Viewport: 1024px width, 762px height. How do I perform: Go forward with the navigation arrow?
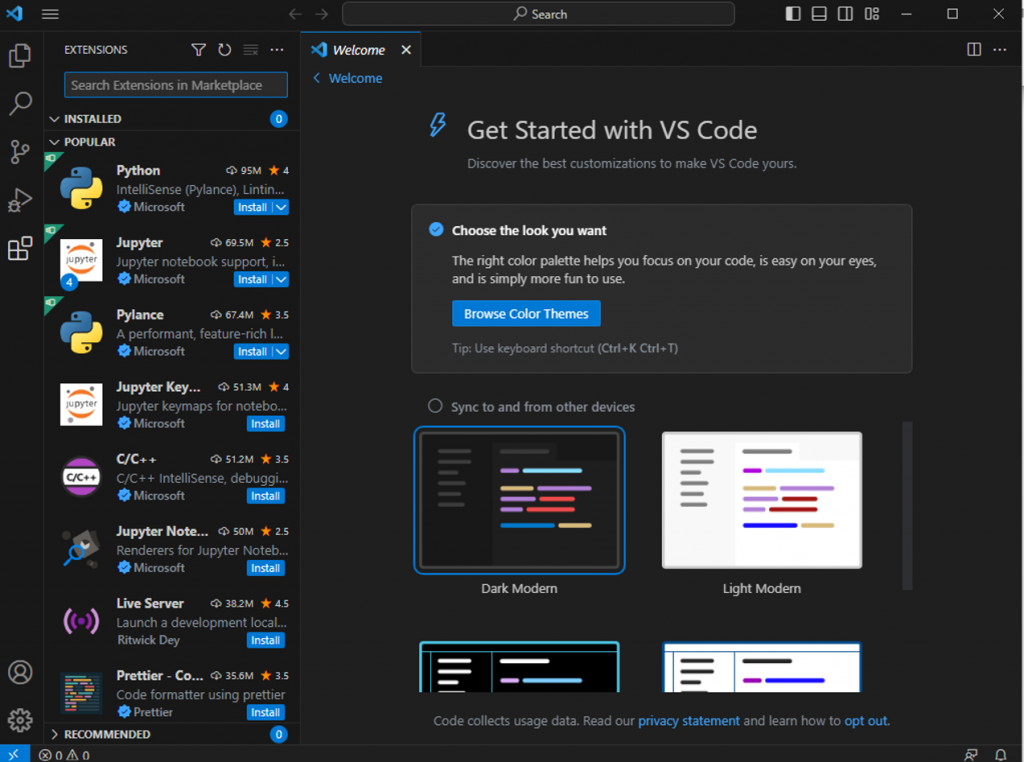click(x=321, y=14)
